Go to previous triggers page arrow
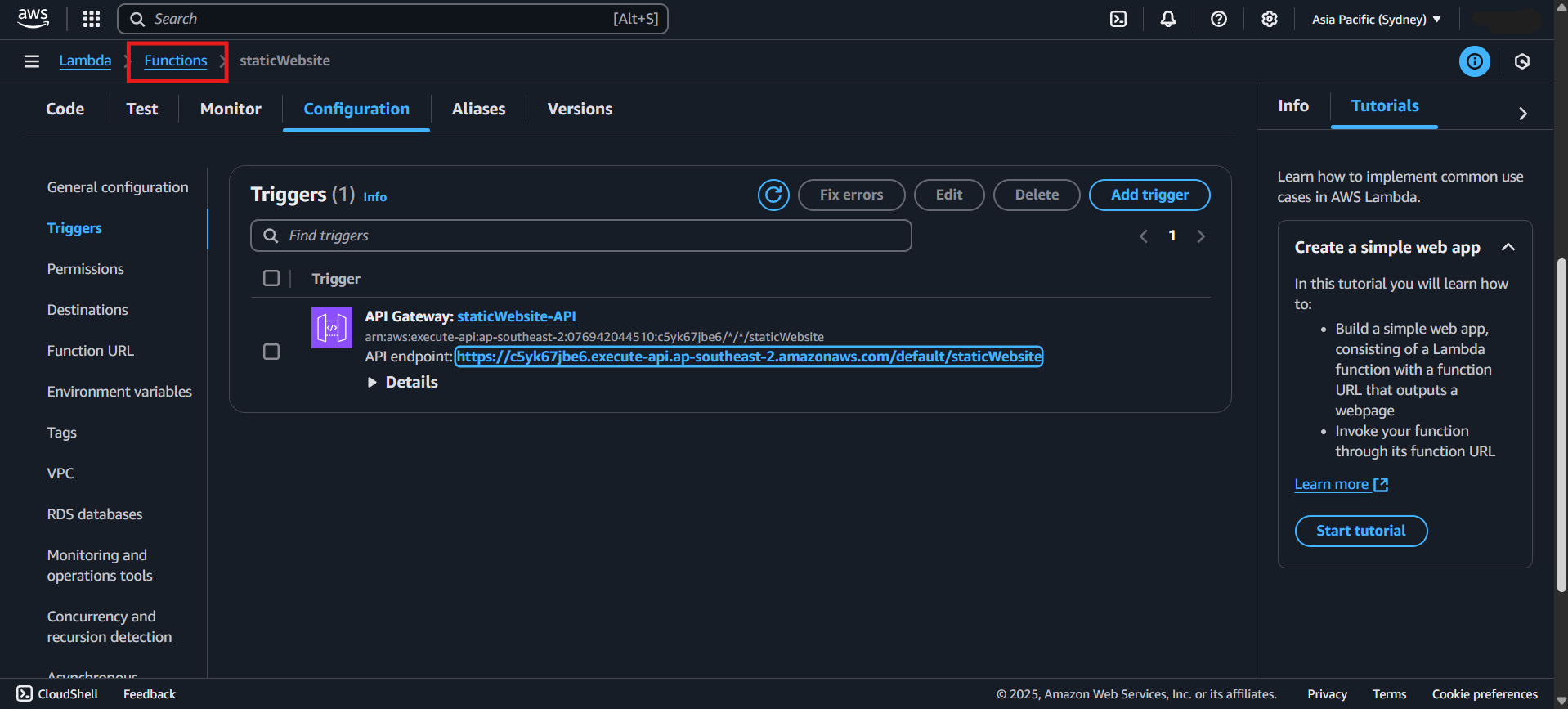Viewport: 1568px width, 709px height. [x=1144, y=236]
